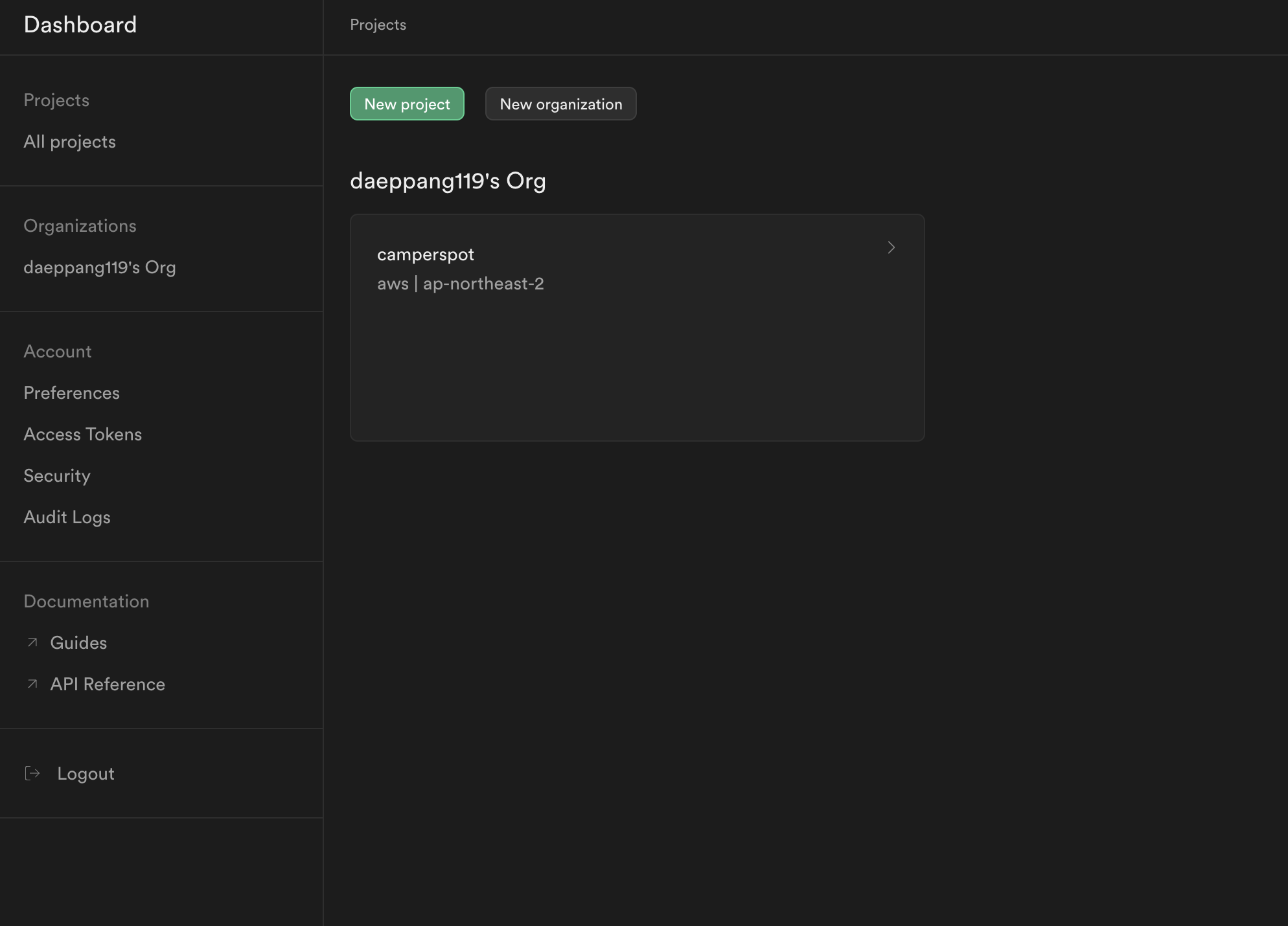View Audit Logs in the sidebar

(x=67, y=517)
